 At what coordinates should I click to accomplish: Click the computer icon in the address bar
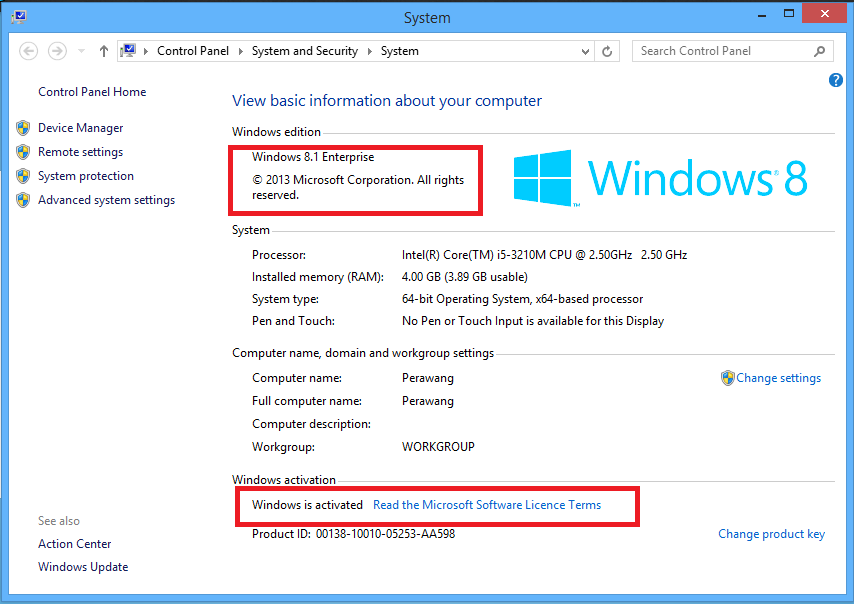pos(128,51)
